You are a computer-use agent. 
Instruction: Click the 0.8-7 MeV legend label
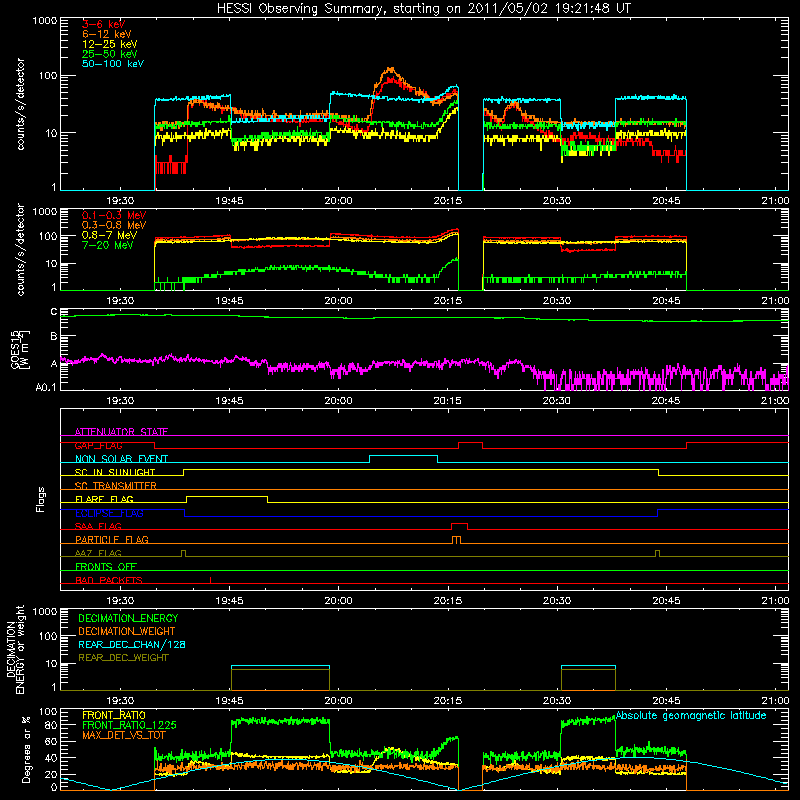pyautogui.click(x=110, y=235)
